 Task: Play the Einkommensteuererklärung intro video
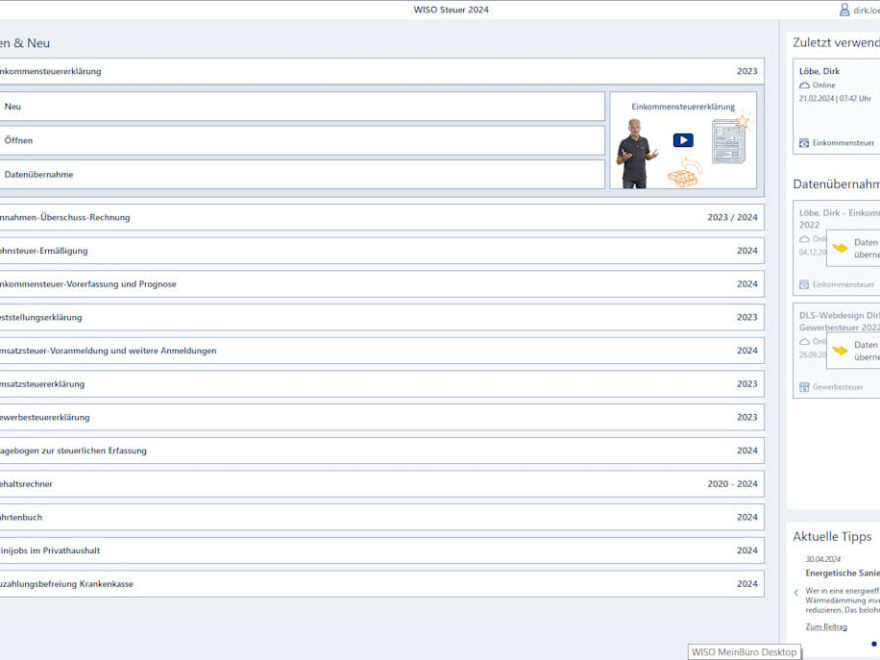pyautogui.click(x=683, y=140)
